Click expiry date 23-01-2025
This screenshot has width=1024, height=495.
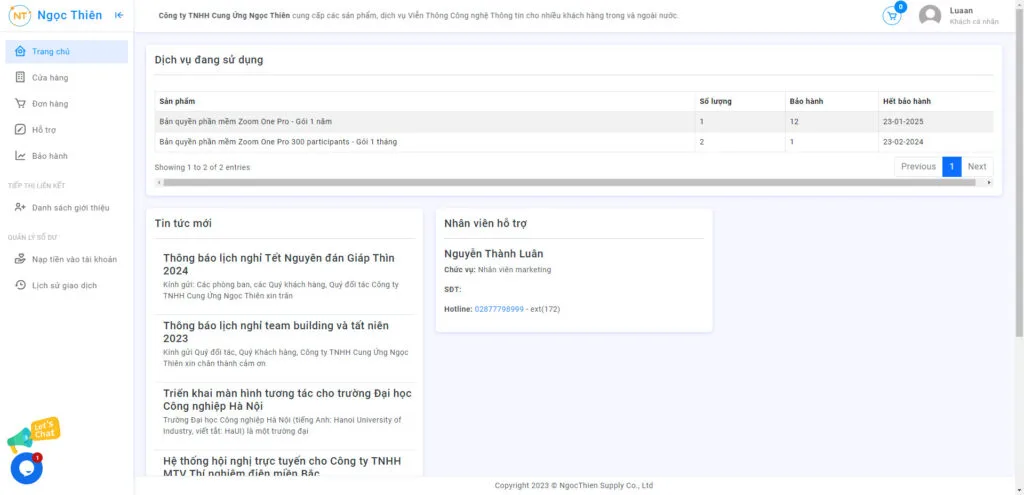tap(903, 121)
